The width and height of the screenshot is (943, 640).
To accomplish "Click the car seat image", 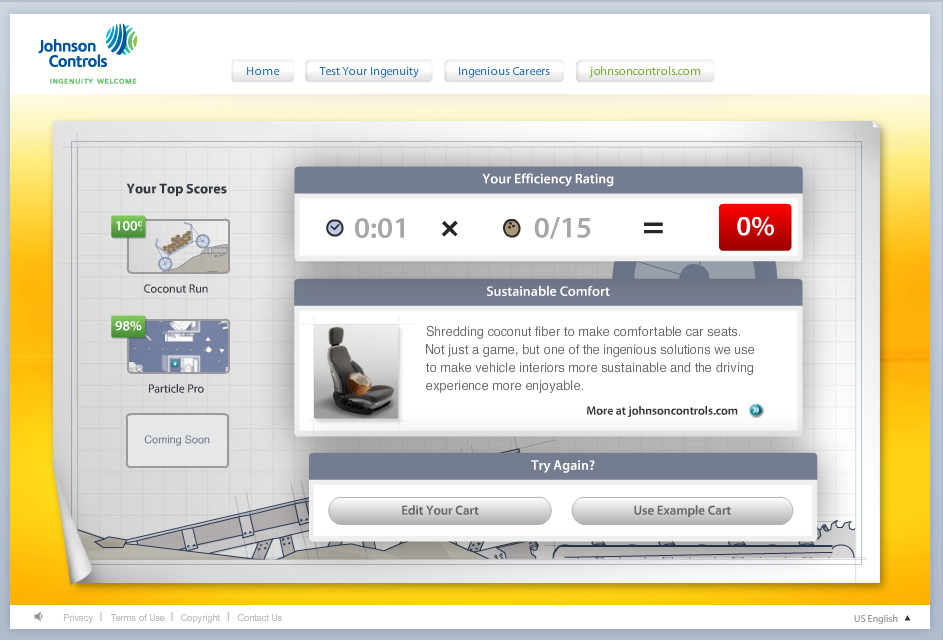I will [355, 370].
